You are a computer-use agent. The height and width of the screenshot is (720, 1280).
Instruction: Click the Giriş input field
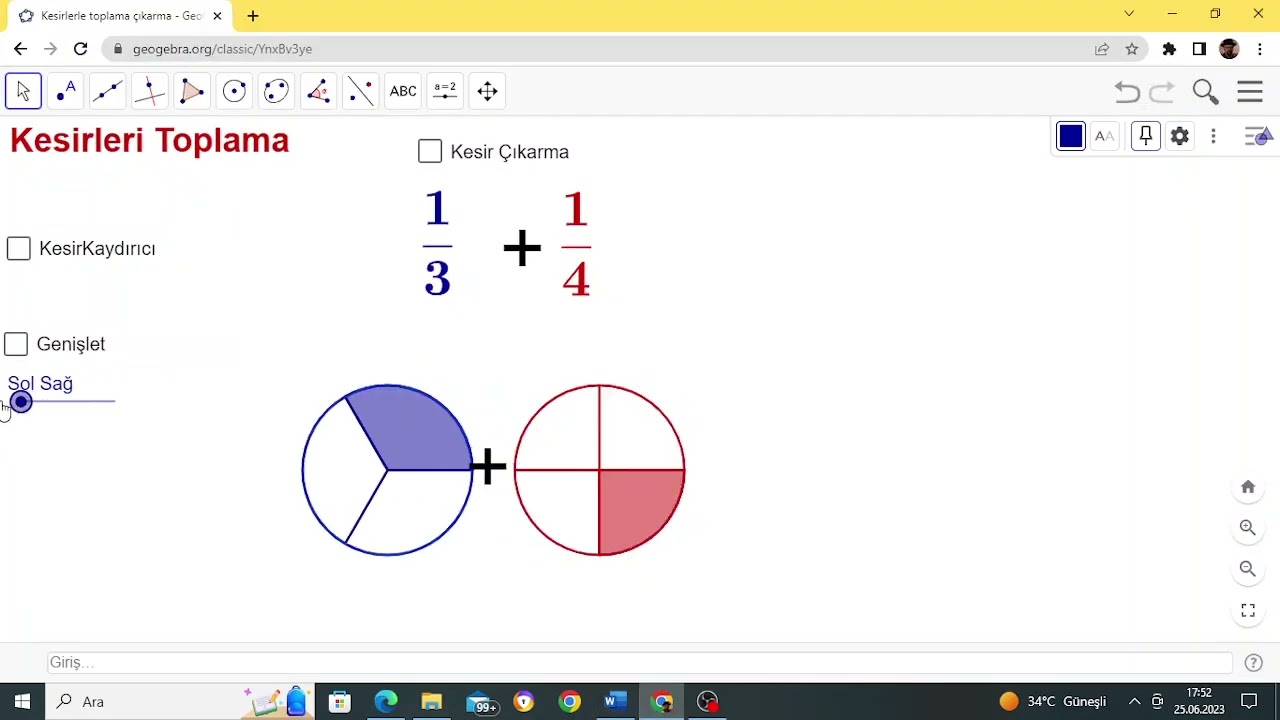640,662
